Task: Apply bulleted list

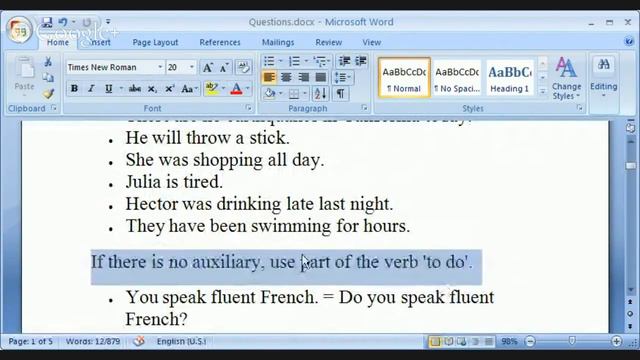Action: [x=269, y=61]
